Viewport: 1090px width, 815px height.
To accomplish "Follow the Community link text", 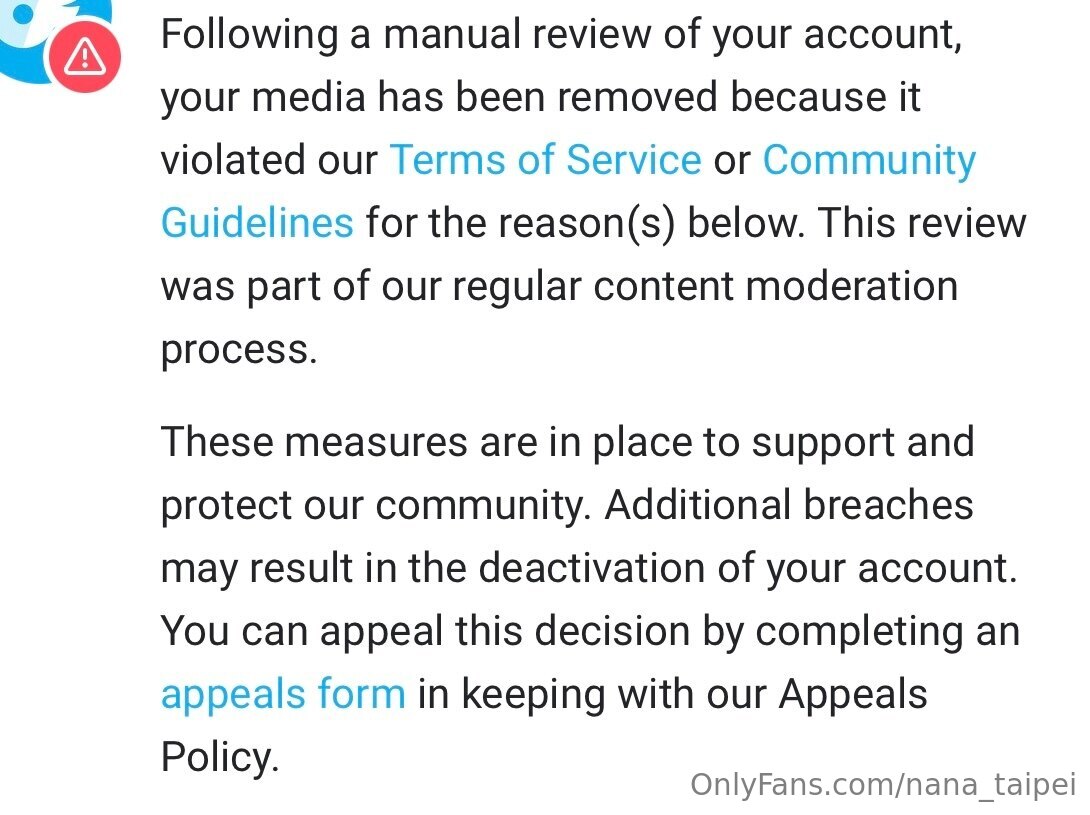I will [869, 159].
